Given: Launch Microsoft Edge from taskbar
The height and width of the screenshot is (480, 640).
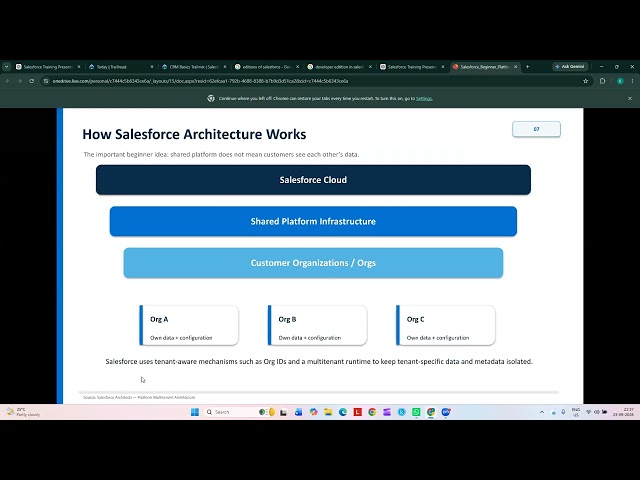Looking at the screenshot, I should (343, 412).
